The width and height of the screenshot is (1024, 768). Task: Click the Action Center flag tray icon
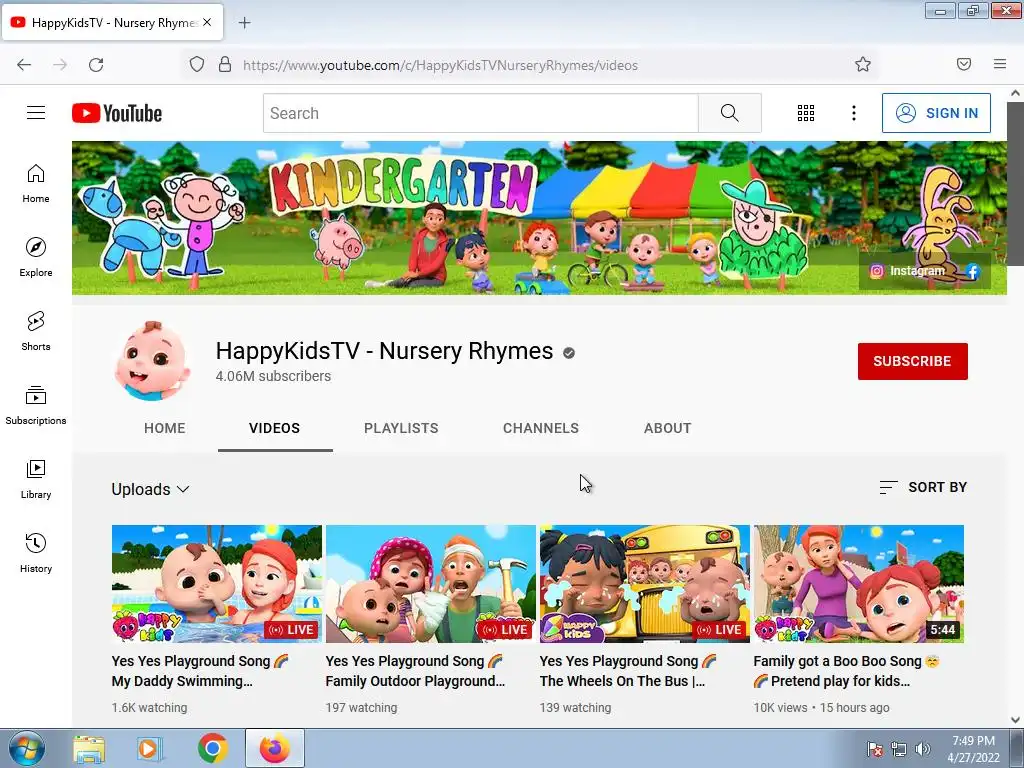point(875,749)
